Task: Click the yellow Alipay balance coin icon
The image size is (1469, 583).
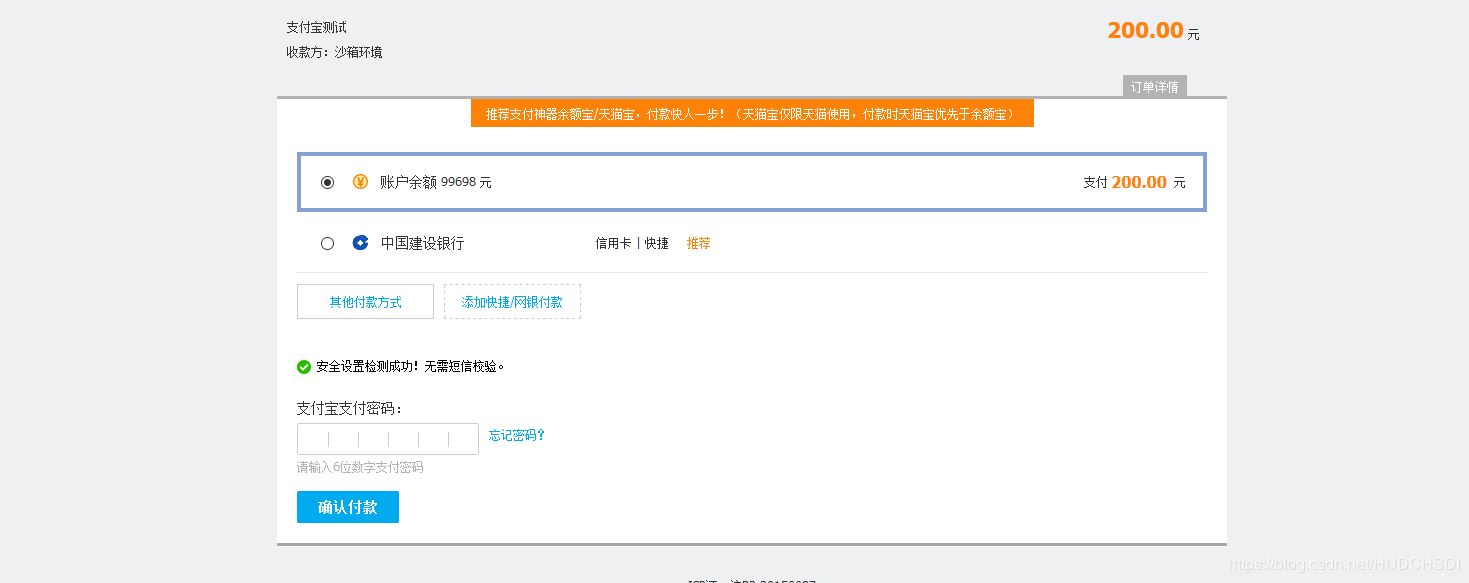Action: pyautogui.click(x=360, y=182)
